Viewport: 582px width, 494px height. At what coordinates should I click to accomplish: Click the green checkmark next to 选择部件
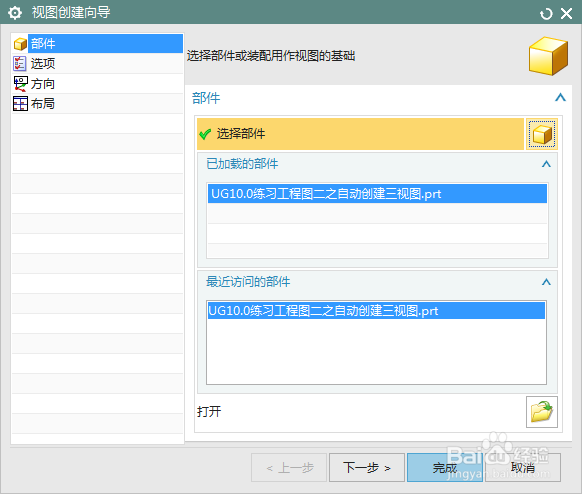click(x=205, y=134)
